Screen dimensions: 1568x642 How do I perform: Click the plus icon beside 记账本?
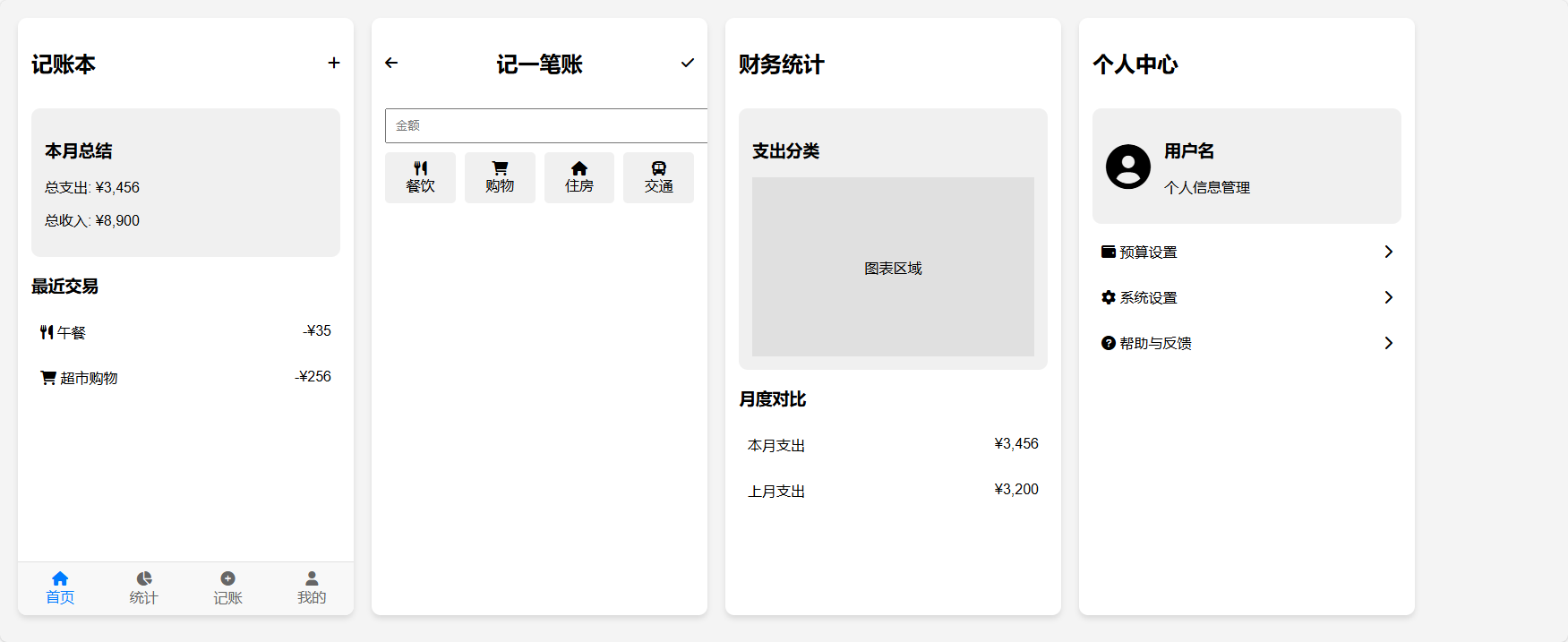(x=334, y=63)
